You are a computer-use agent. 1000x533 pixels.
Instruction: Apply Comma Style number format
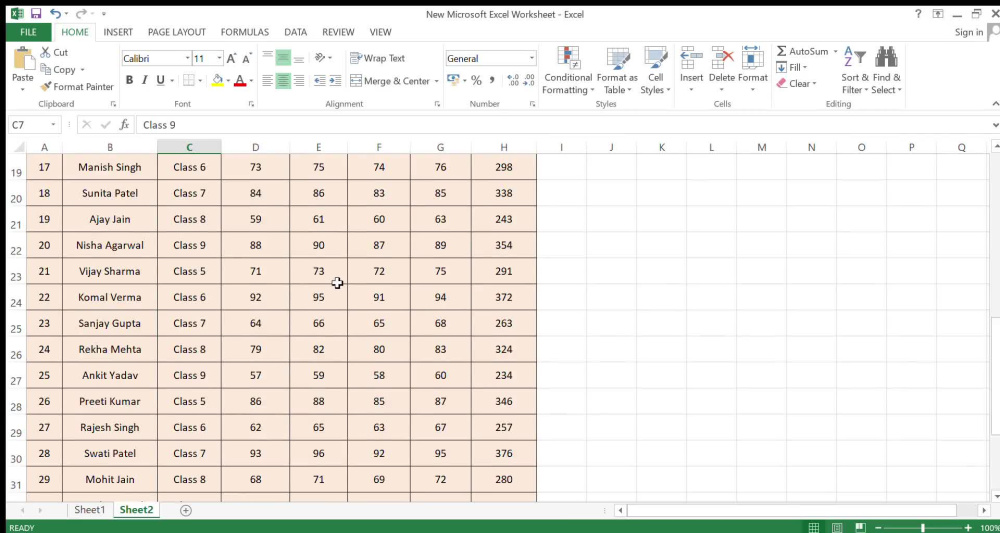tap(492, 80)
